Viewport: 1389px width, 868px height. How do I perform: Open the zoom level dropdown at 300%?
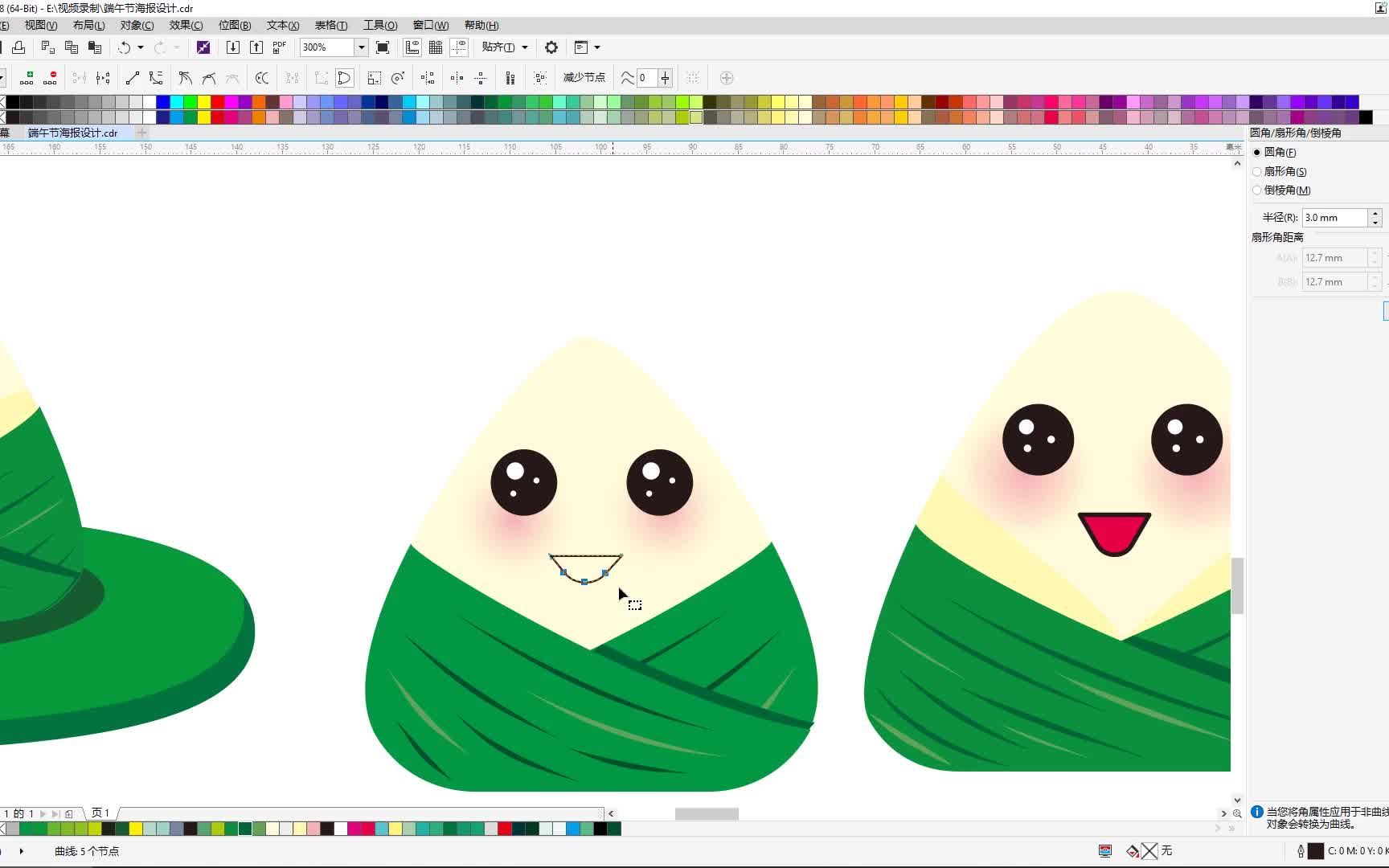(x=361, y=47)
